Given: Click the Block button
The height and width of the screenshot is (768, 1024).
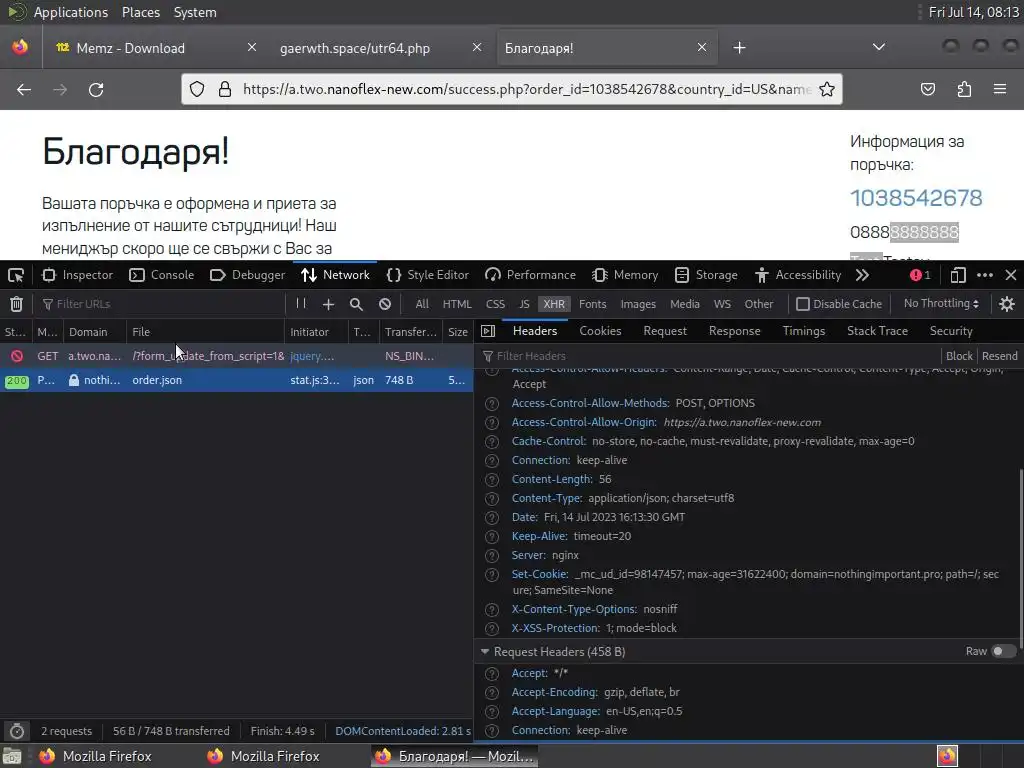Looking at the screenshot, I should coord(959,356).
